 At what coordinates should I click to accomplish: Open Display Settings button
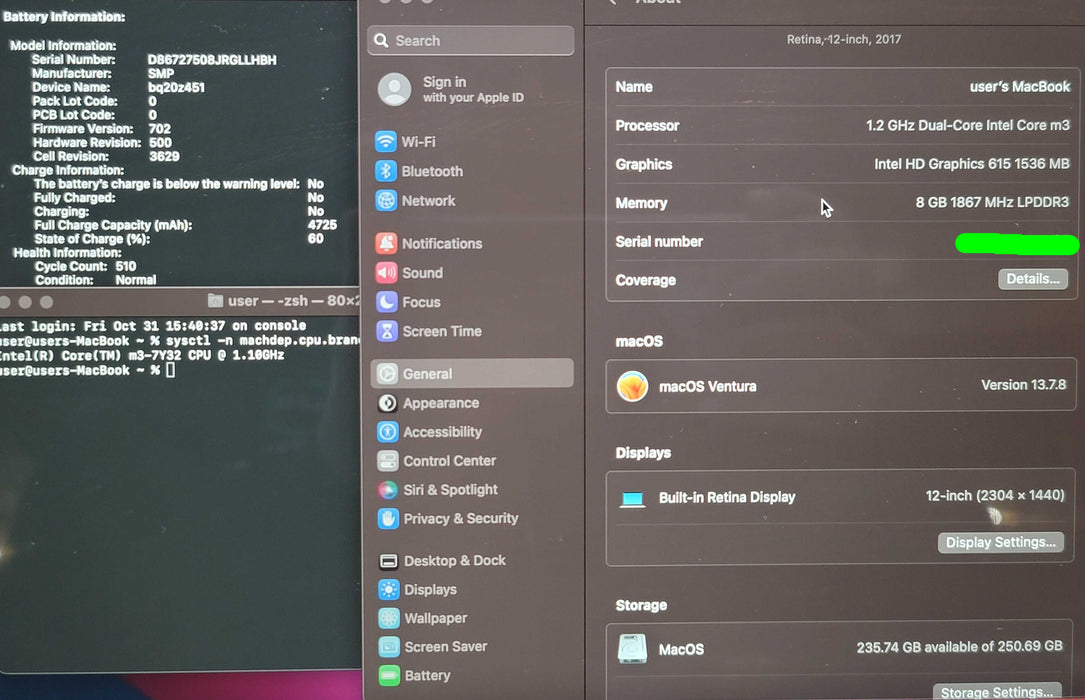coord(1001,542)
